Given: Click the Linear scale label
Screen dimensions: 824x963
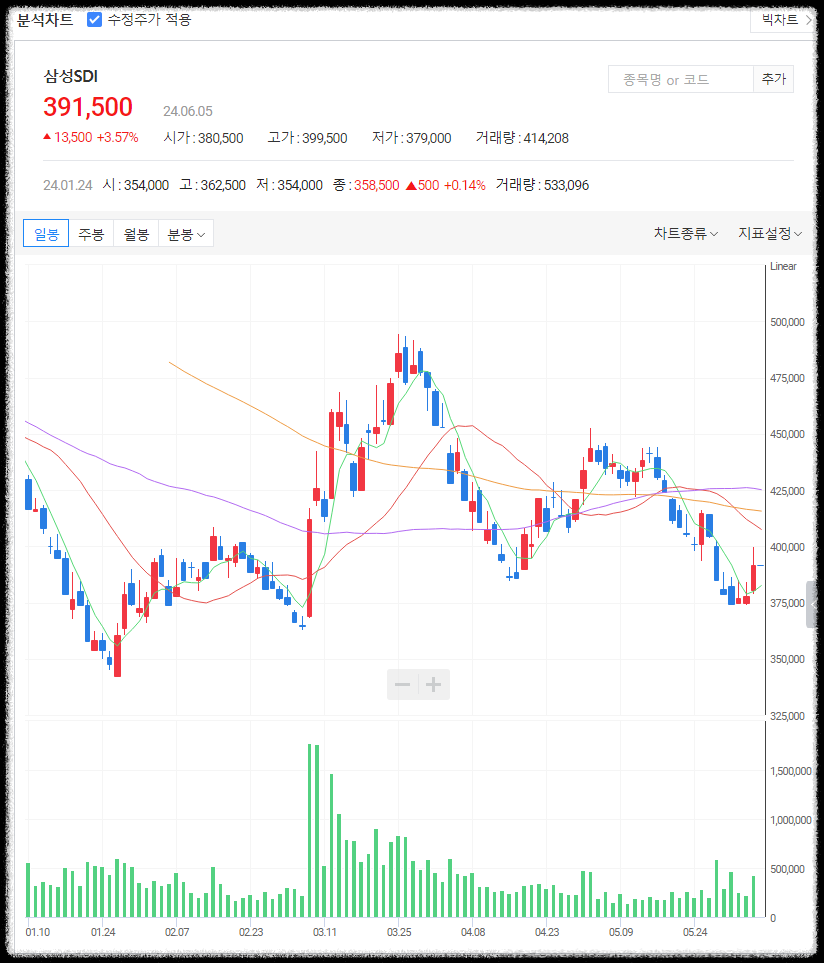Looking at the screenshot, I should (783, 266).
